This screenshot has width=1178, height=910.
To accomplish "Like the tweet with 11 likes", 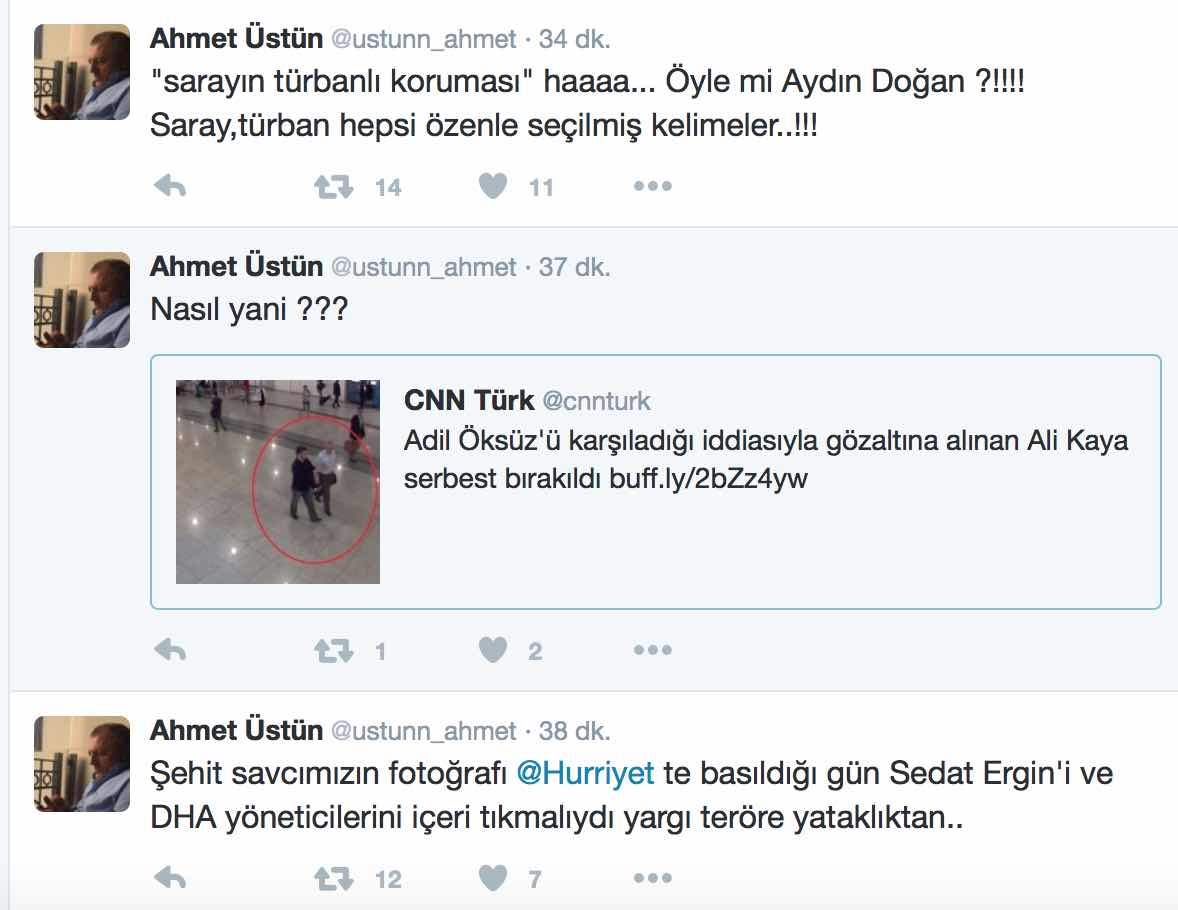I will click(493, 186).
